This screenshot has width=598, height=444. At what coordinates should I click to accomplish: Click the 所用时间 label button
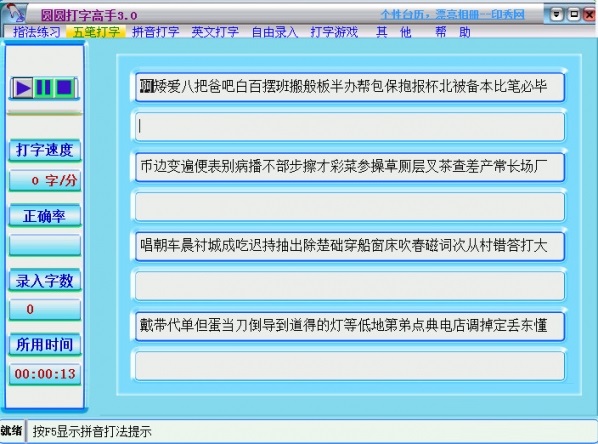coord(45,344)
